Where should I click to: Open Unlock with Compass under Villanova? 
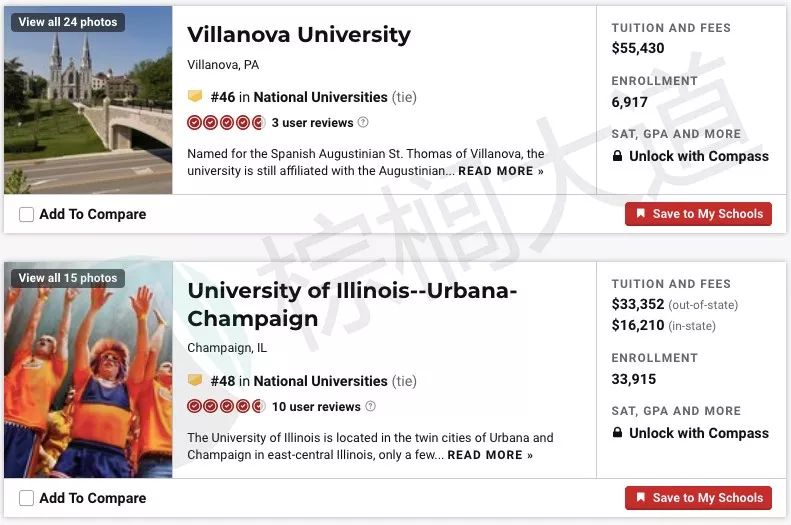(x=699, y=156)
